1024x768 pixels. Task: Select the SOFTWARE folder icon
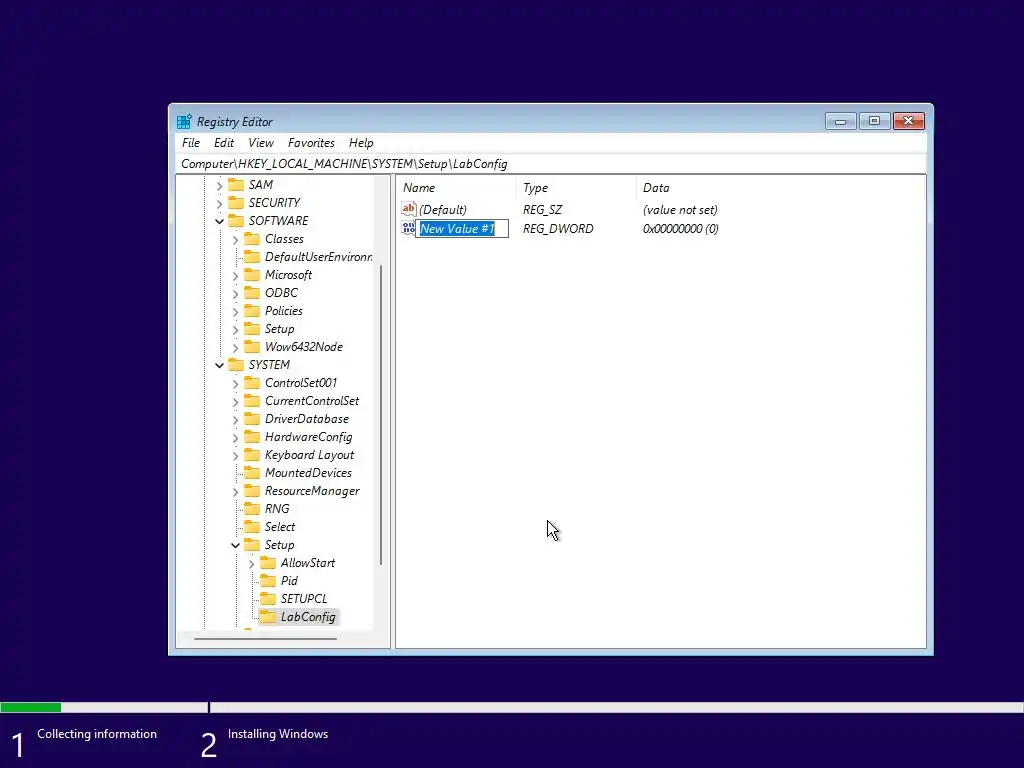[x=236, y=221]
